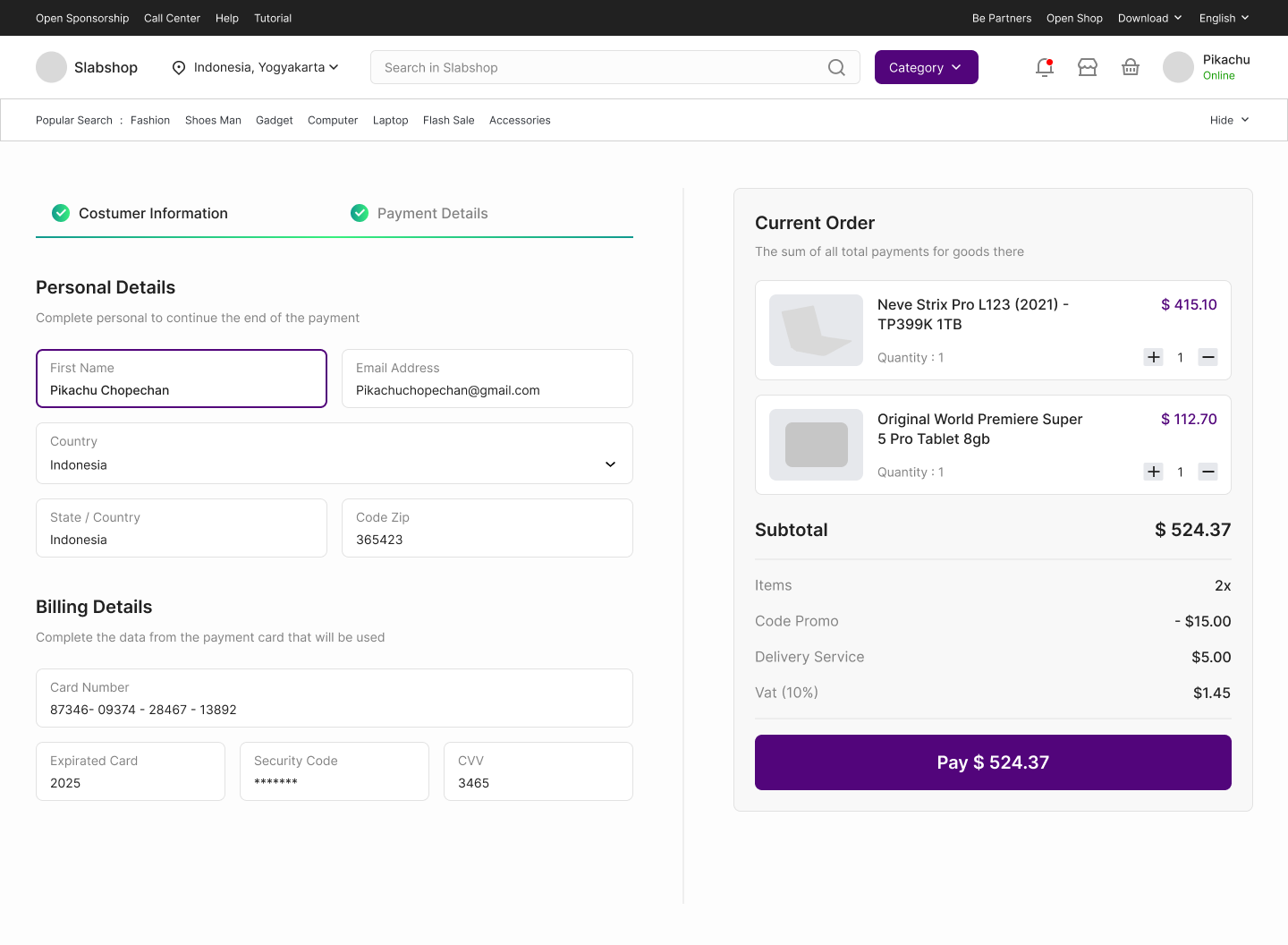Screen dimensions: 1288x945
Task: Increase quantity of Neve Strix Pro laptop
Action: click(1154, 357)
